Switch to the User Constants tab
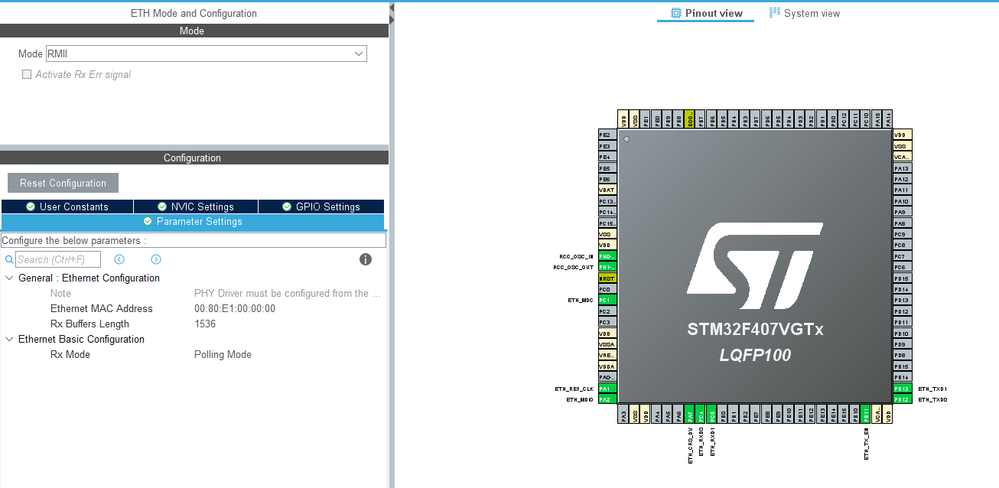Image resolution: width=999 pixels, height=488 pixels. click(x=67, y=206)
